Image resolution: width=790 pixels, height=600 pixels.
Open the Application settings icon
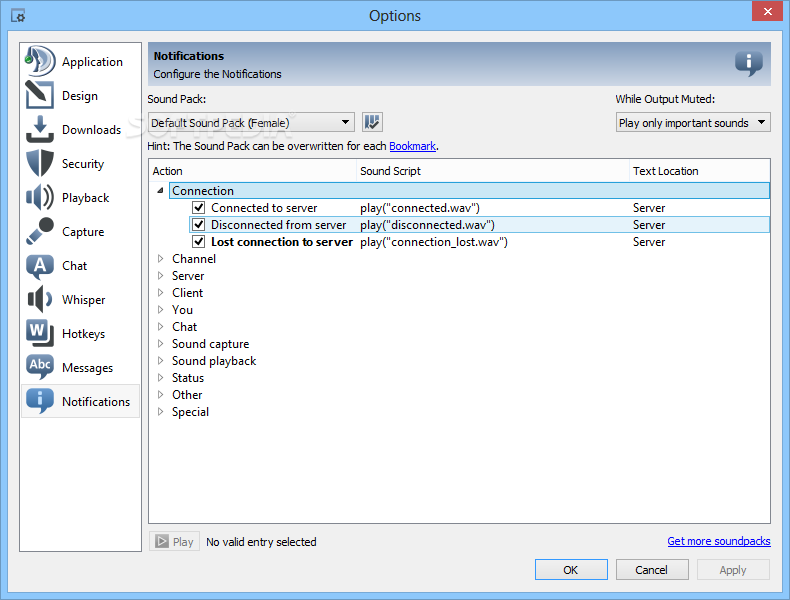[x=40, y=61]
